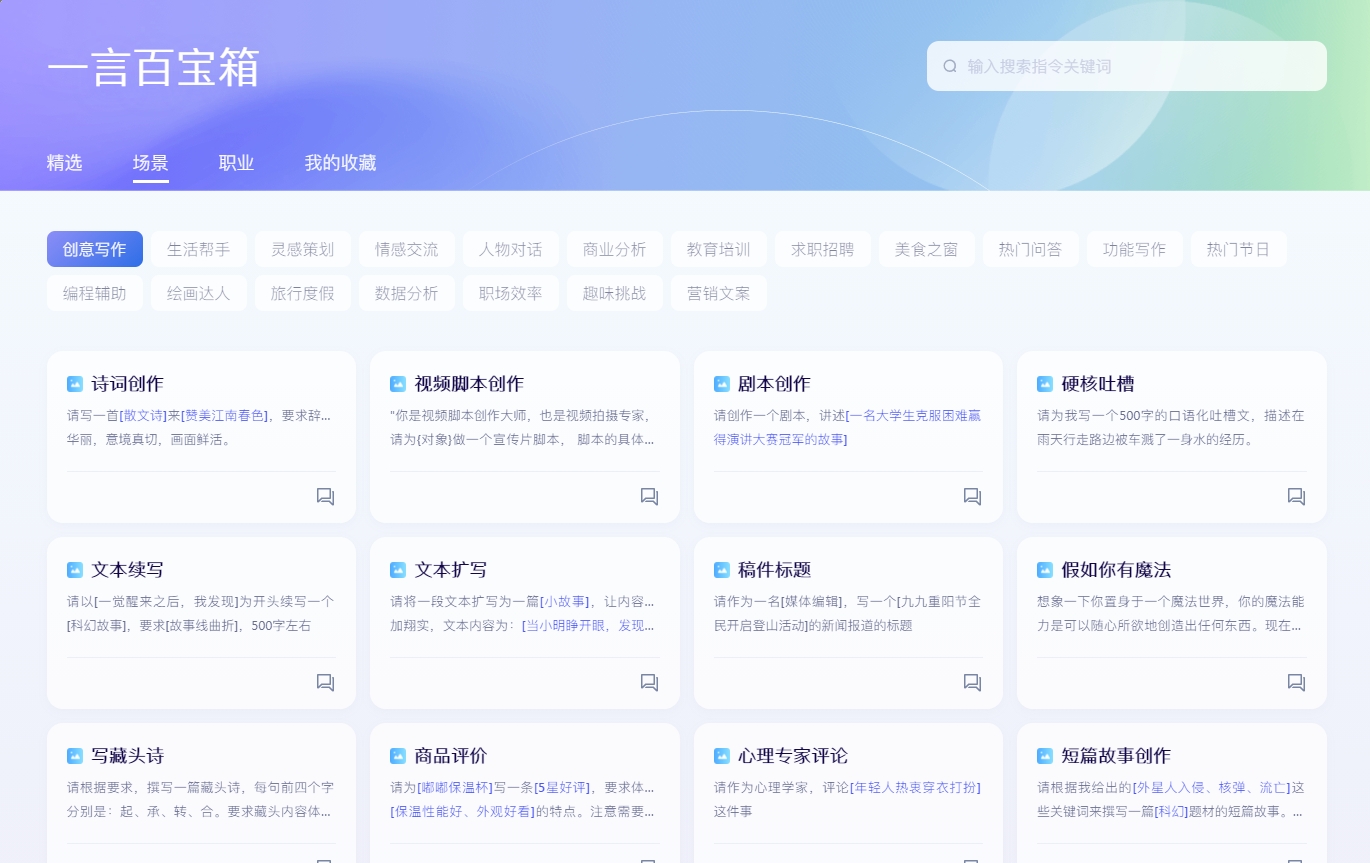Filter by 营销文案 category
Image resolution: width=1370 pixels, height=863 pixels.
(718, 293)
